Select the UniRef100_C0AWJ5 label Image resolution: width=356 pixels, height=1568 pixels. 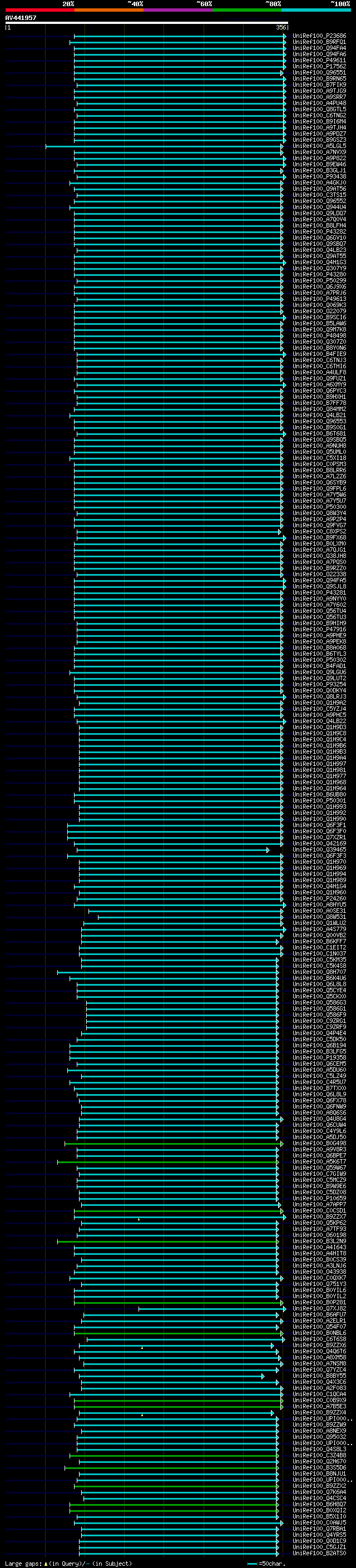click(319, 1522)
